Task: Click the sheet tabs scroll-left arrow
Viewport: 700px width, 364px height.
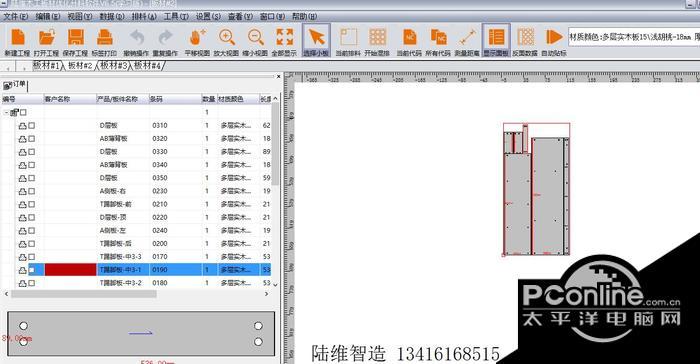Action: [x=8, y=68]
